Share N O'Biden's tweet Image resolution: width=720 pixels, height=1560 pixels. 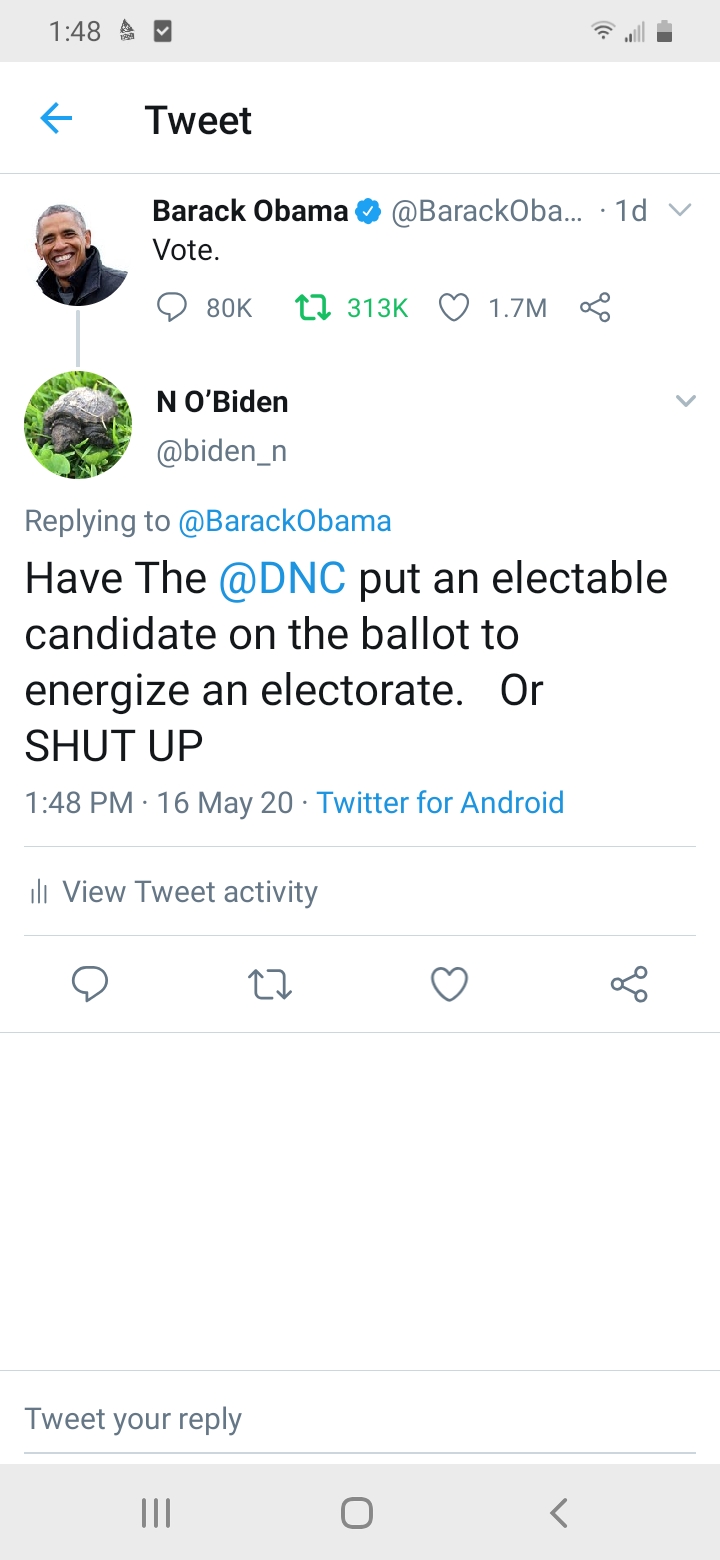tap(629, 984)
